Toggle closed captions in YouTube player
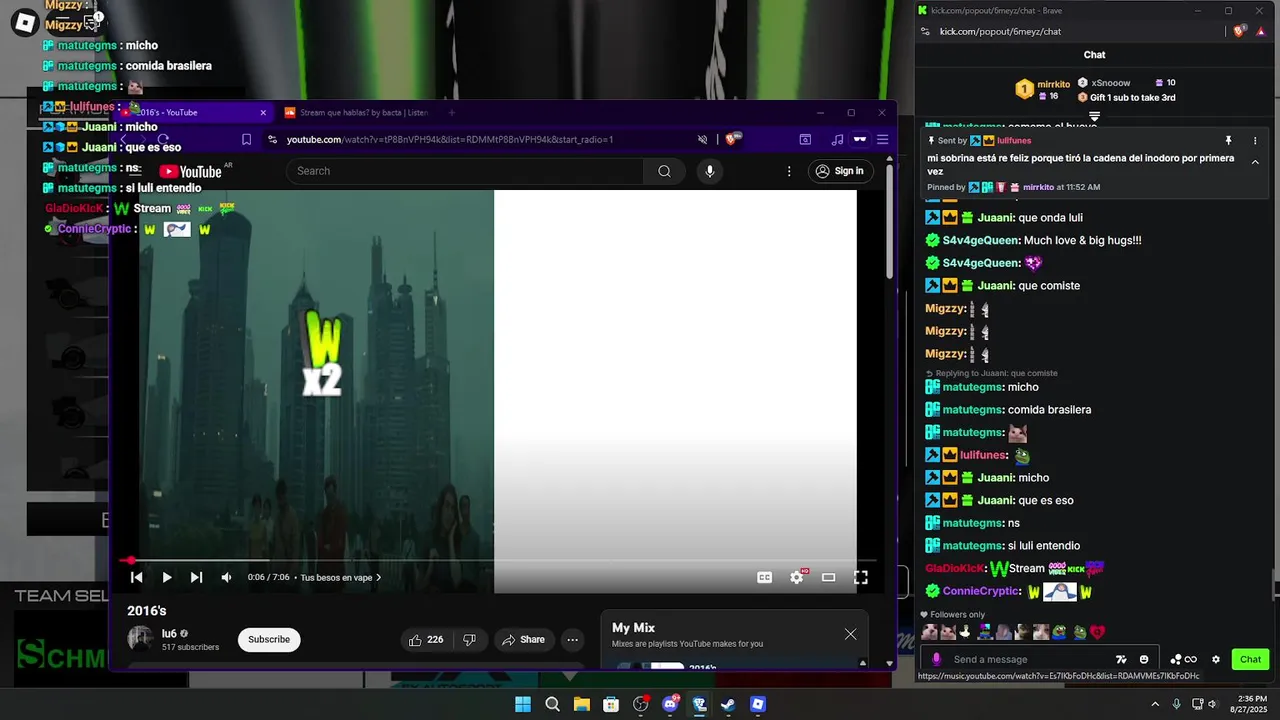The height and width of the screenshot is (720, 1280). click(765, 577)
